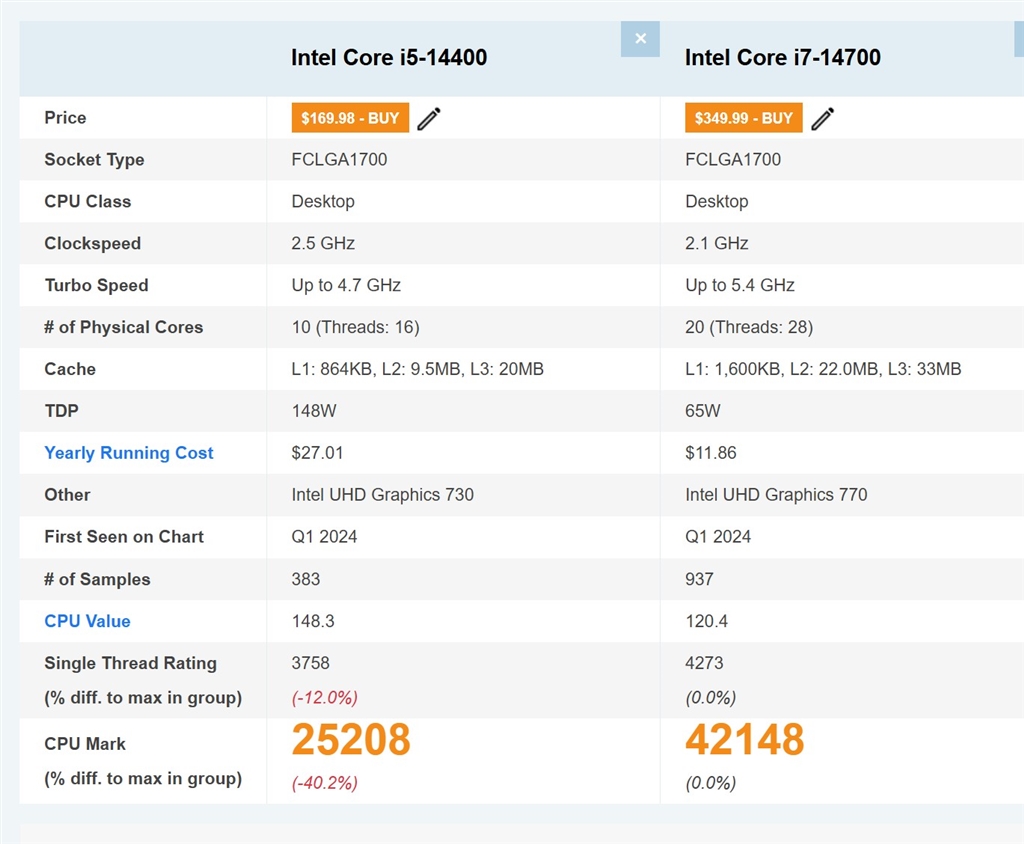Click the CPU Mark row label
This screenshot has height=844, width=1024.
pyautogui.click(x=85, y=744)
